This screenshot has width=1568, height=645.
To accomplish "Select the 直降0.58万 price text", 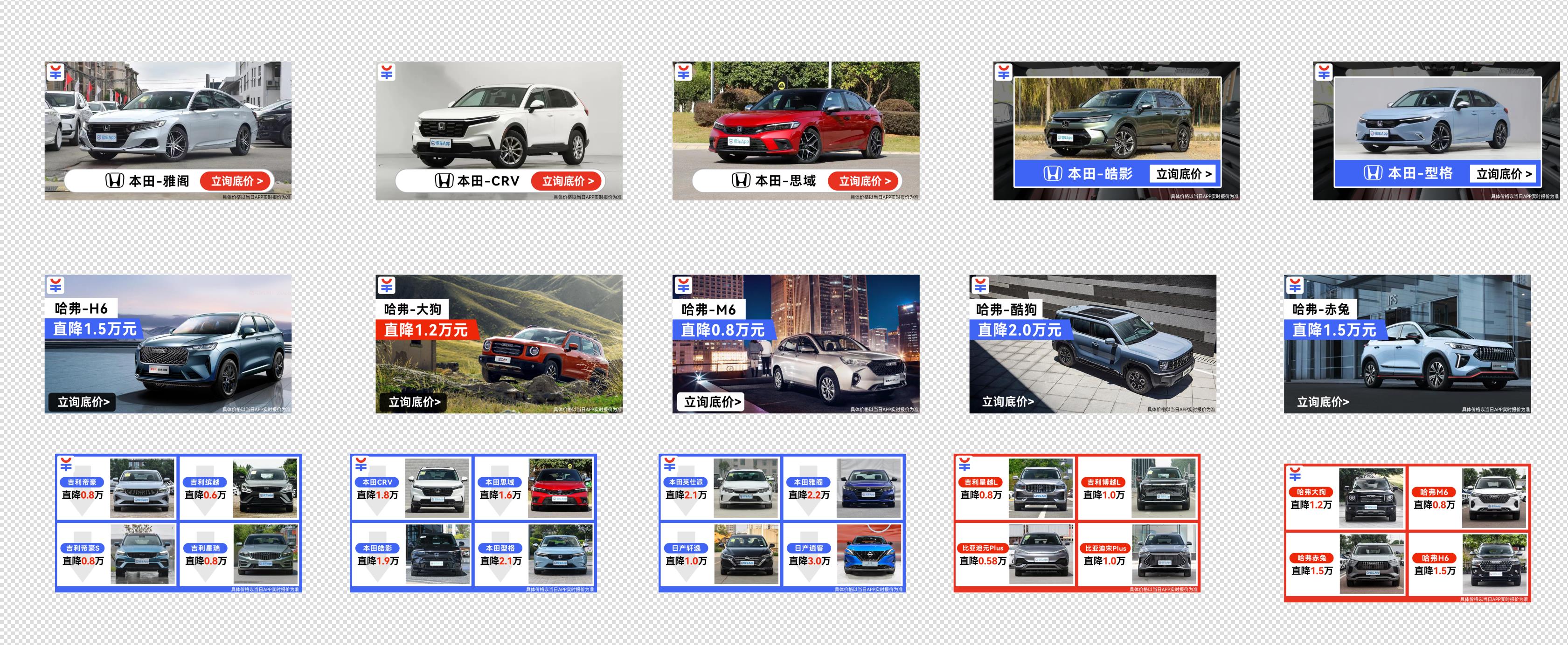I will point(982,561).
